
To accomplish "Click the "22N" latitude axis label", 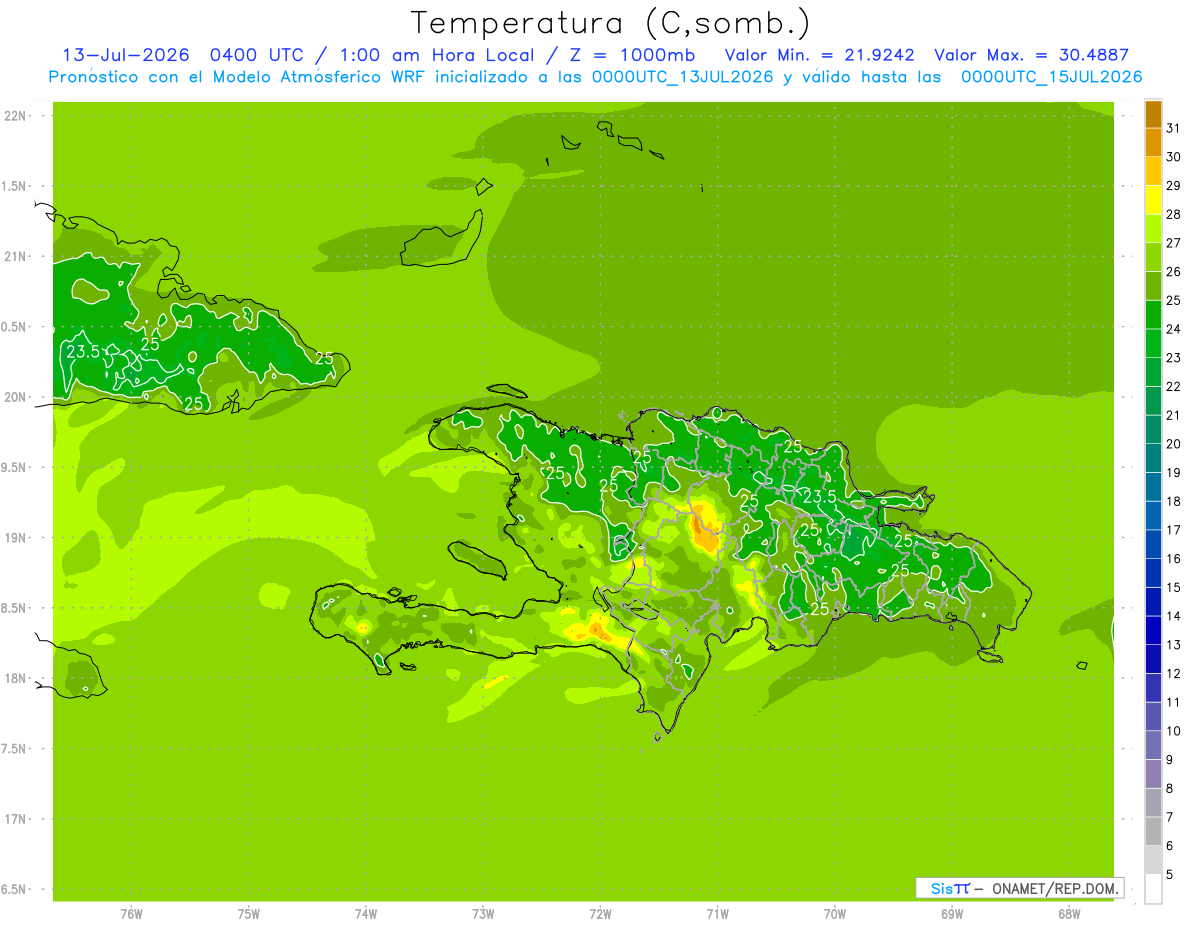I will pos(16,116).
